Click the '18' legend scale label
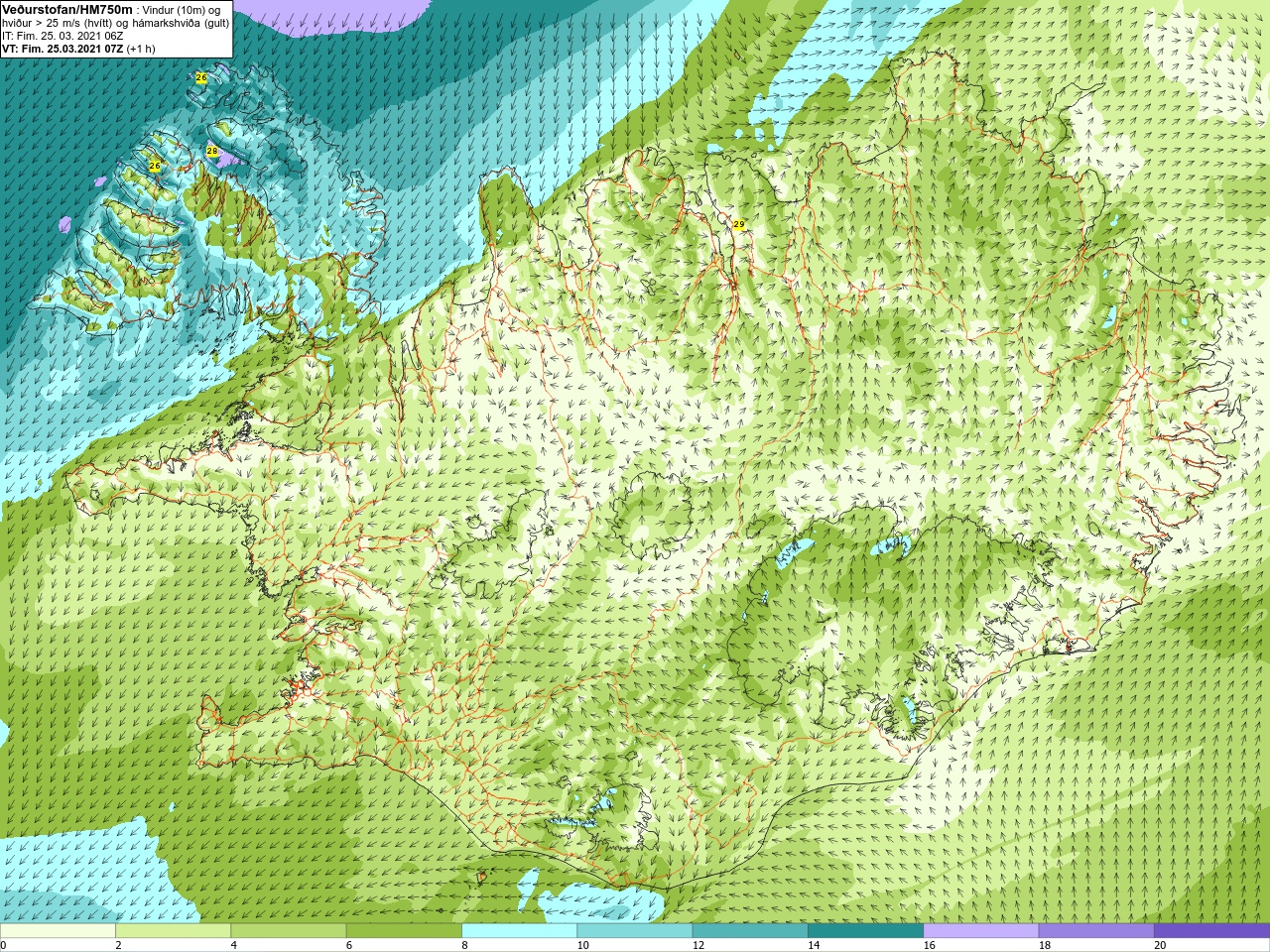The width and height of the screenshot is (1270, 952). [1044, 945]
